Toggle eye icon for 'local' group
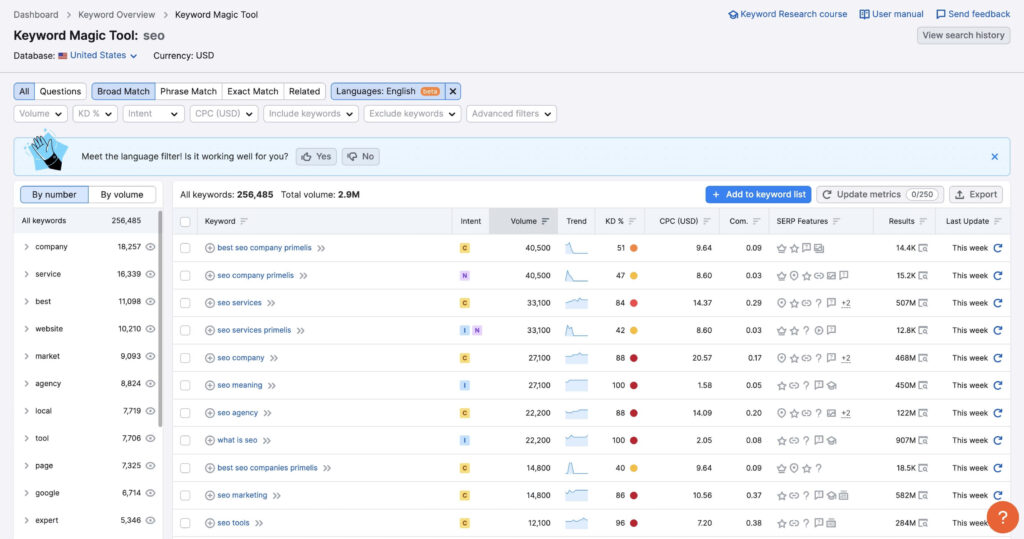Viewport: 1024px width, 539px height. [150, 411]
